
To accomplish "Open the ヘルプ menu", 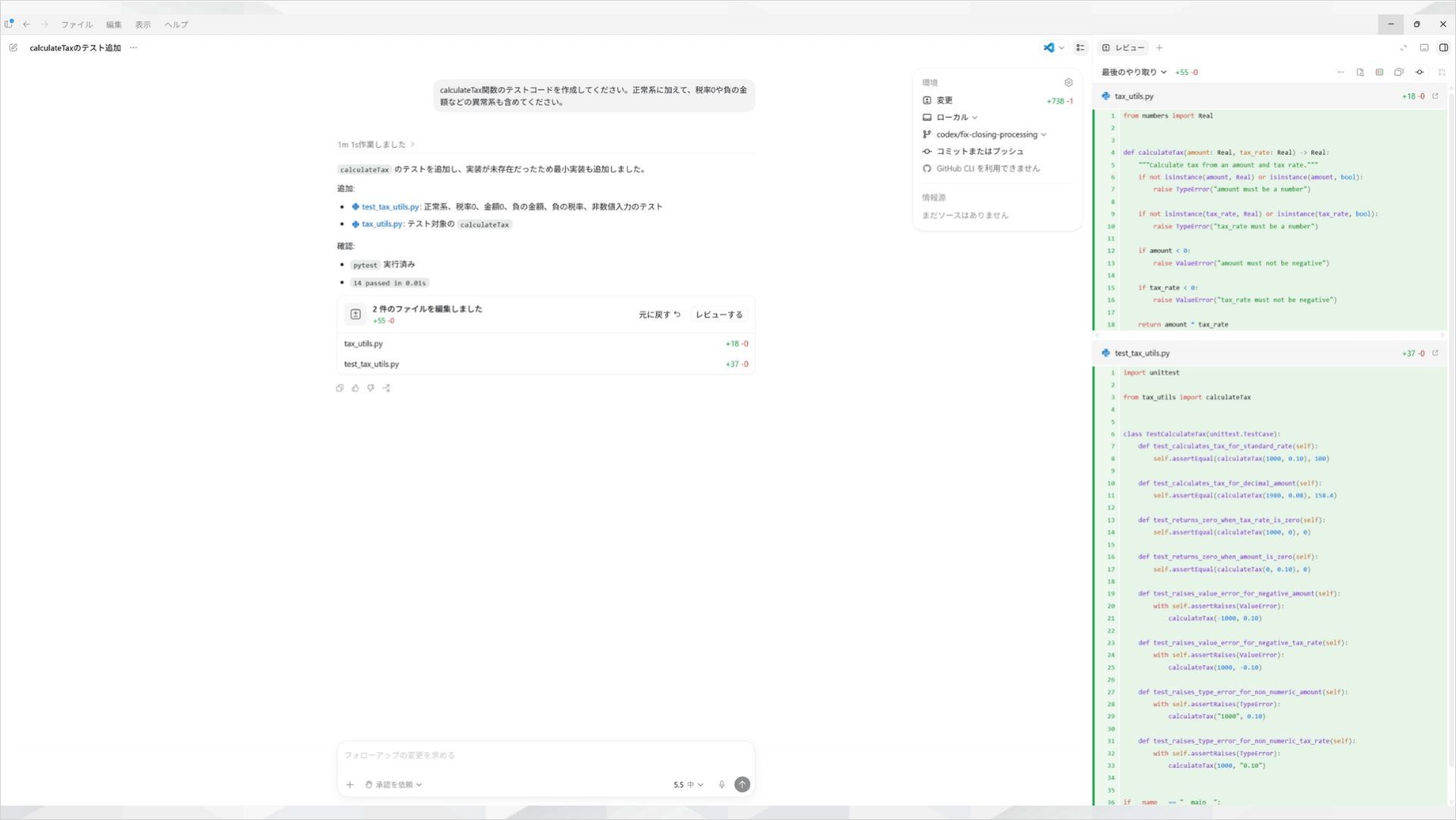I will coord(177,24).
